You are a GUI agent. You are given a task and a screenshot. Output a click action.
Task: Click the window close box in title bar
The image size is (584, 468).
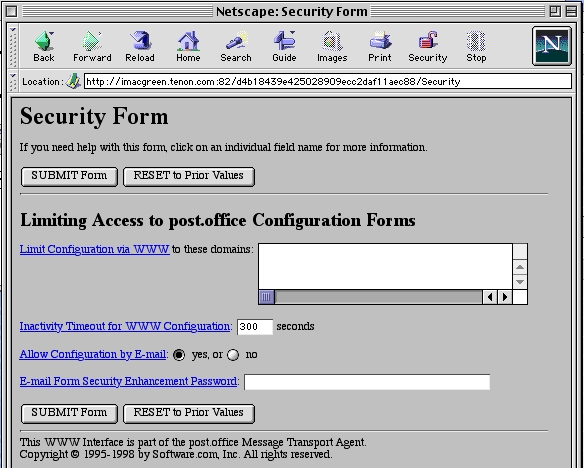pyautogui.click(x=12, y=12)
